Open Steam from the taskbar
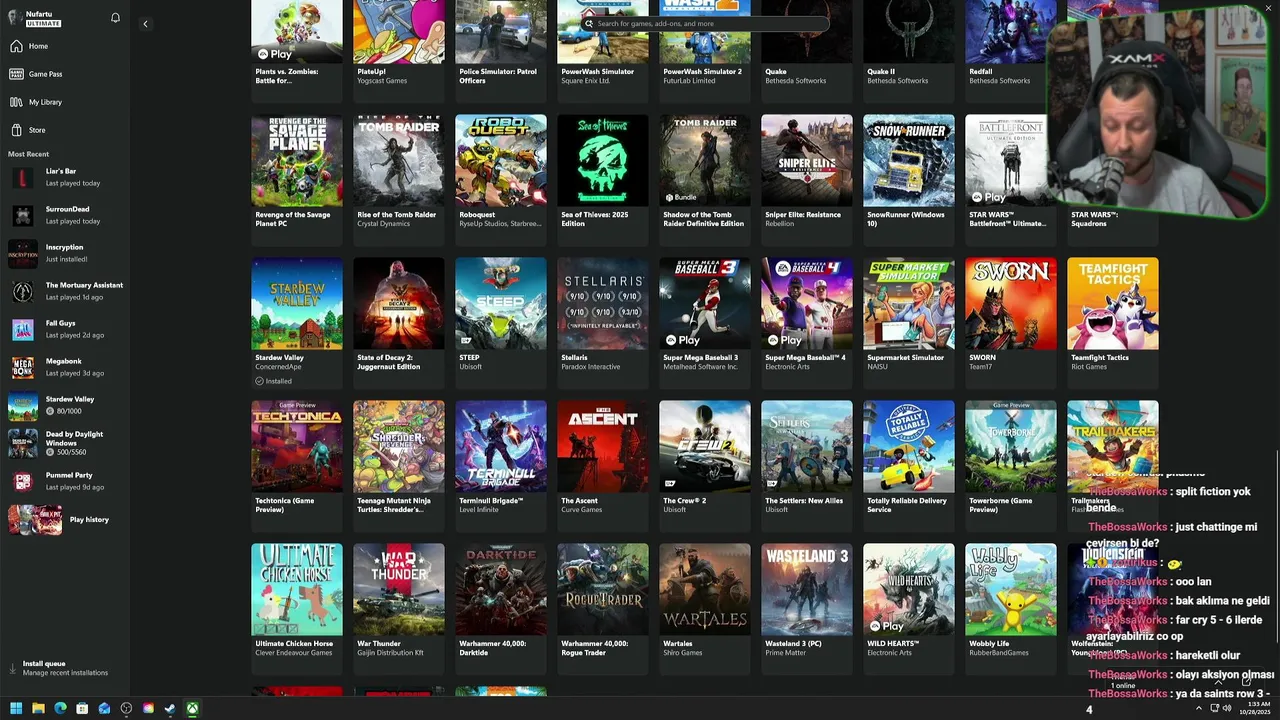The height and width of the screenshot is (720, 1280). tap(170, 709)
